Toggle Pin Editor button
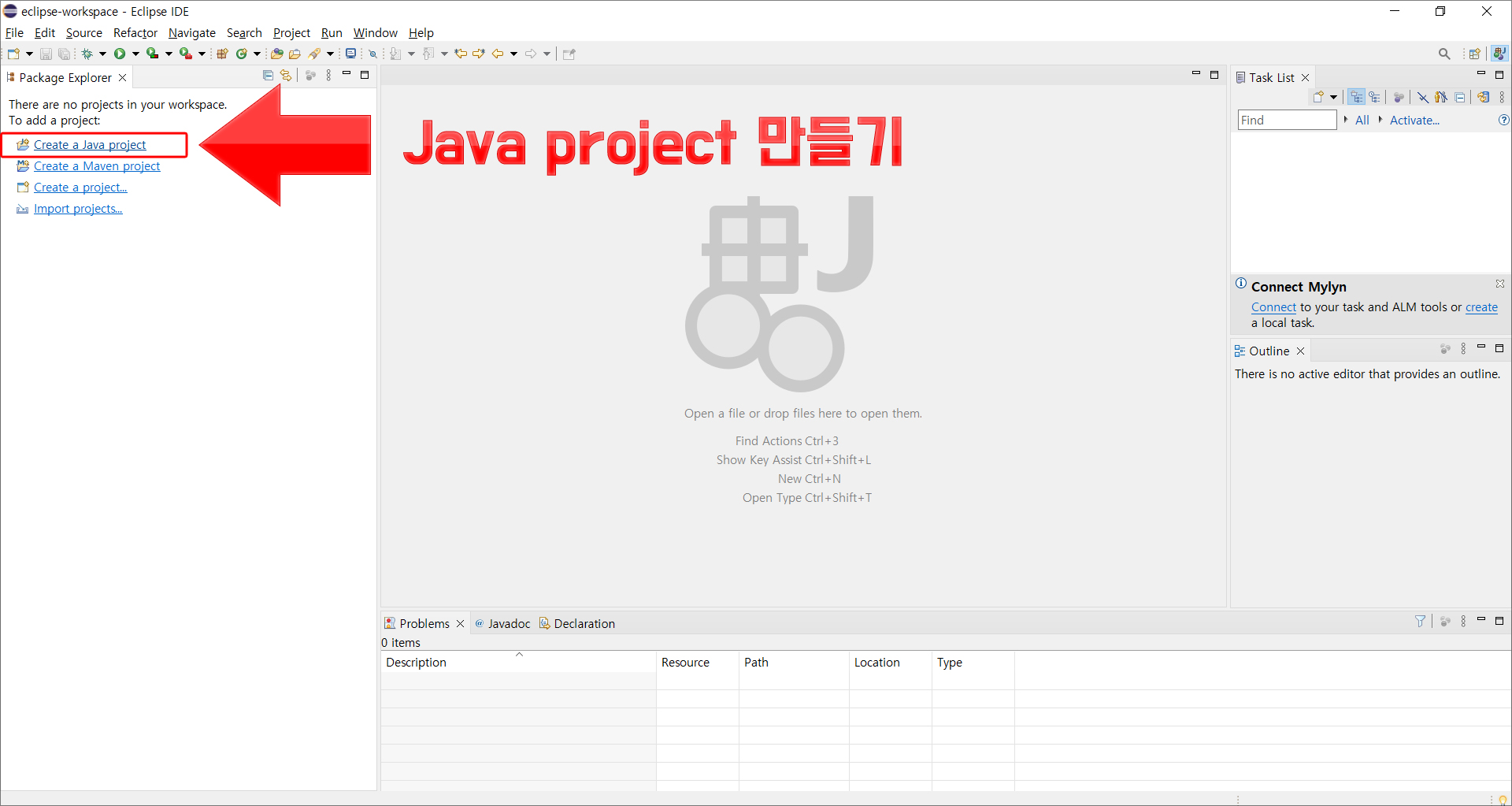The height and width of the screenshot is (806, 1512). [569, 54]
